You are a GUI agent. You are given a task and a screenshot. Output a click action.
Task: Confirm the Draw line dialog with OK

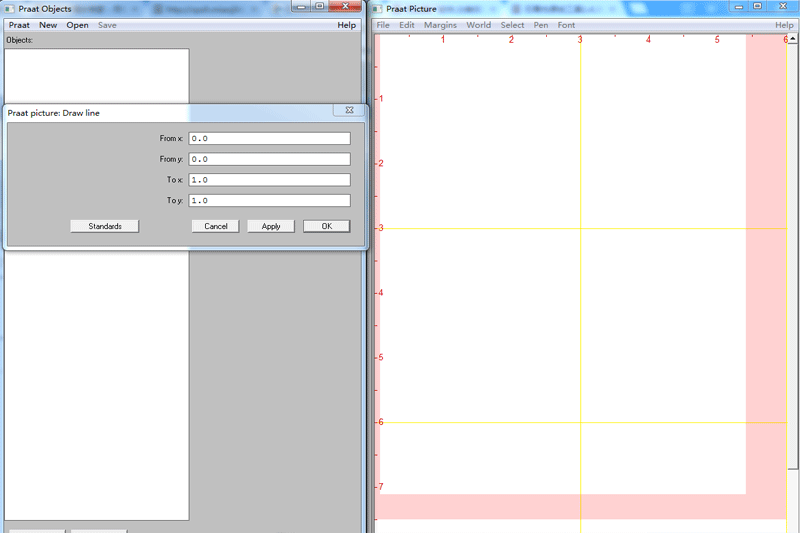326,226
